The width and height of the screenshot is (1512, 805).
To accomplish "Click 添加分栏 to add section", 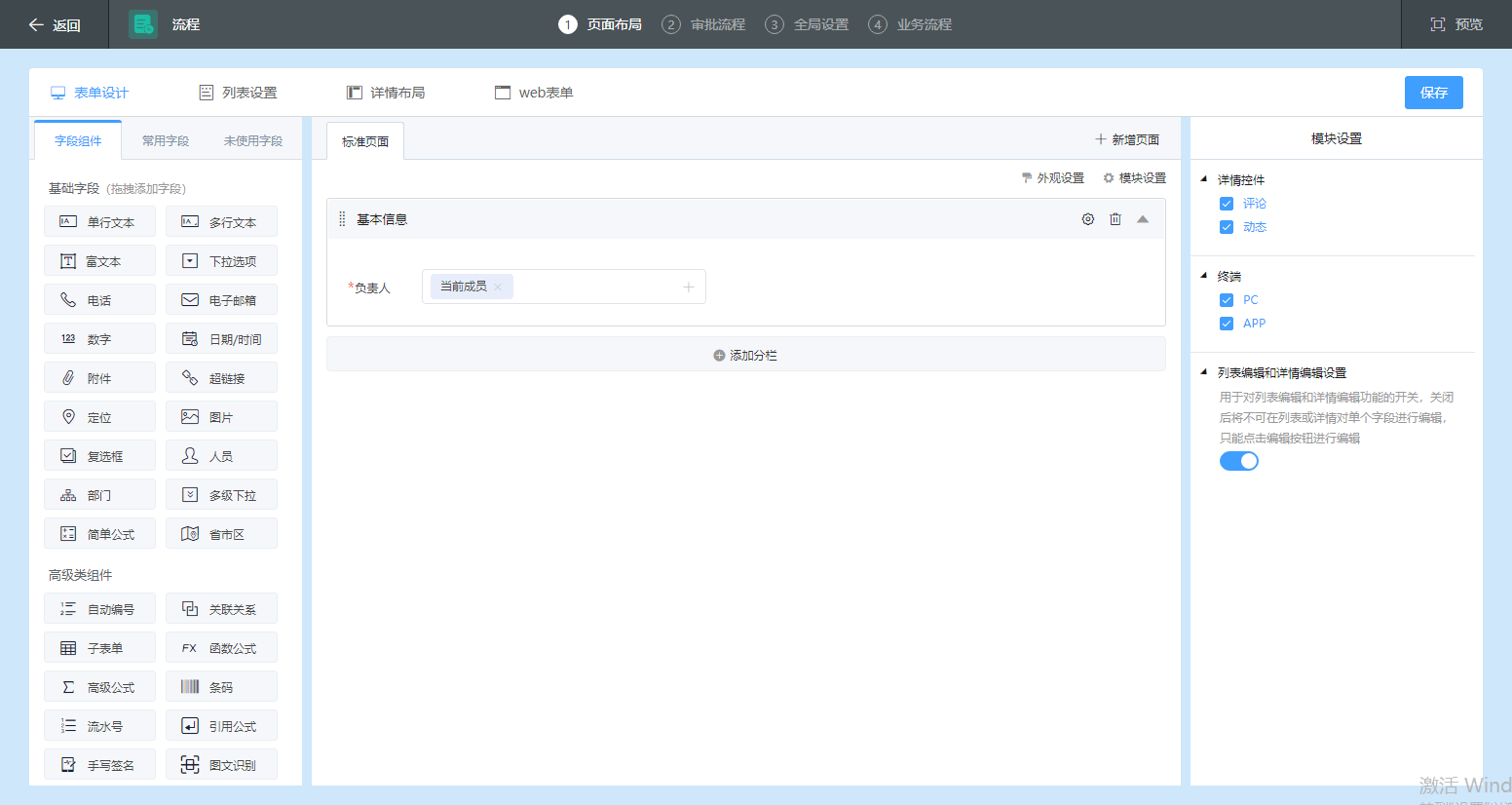I will [745, 355].
